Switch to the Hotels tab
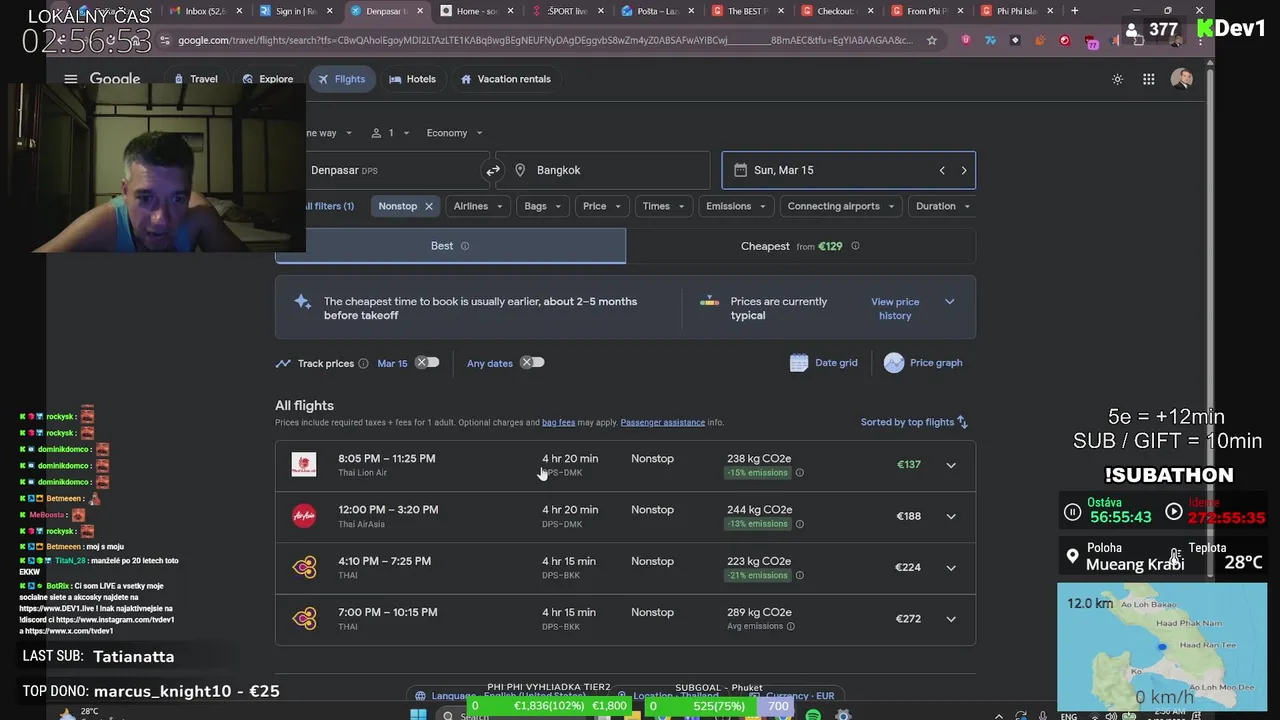 pyautogui.click(x=412, y=79)
